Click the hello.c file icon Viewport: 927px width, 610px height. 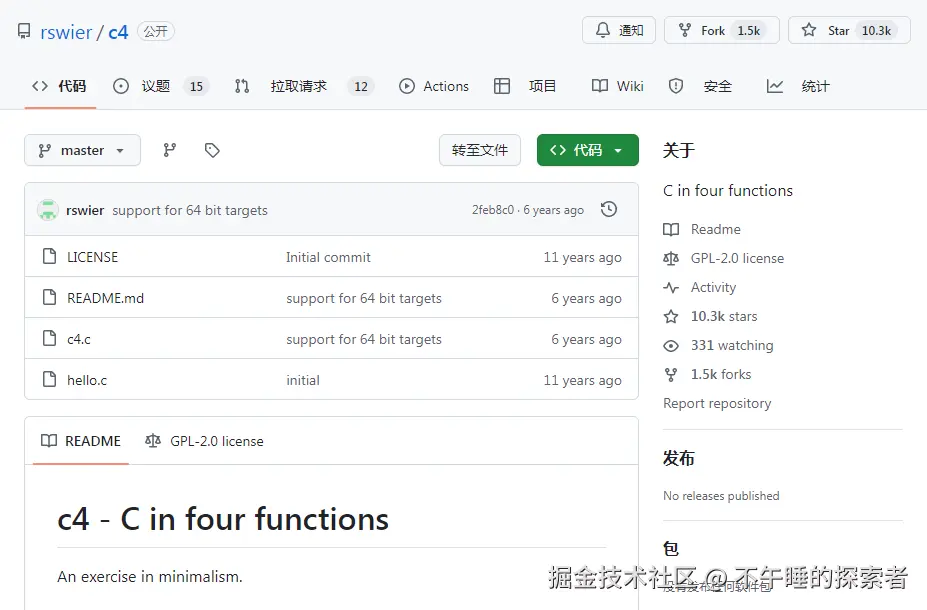point(50,379)
